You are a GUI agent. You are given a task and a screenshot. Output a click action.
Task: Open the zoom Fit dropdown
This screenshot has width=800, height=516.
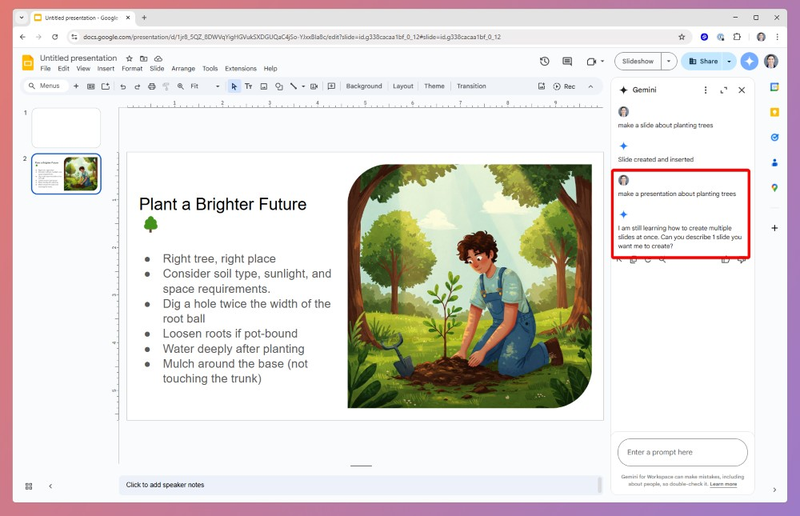205,86
